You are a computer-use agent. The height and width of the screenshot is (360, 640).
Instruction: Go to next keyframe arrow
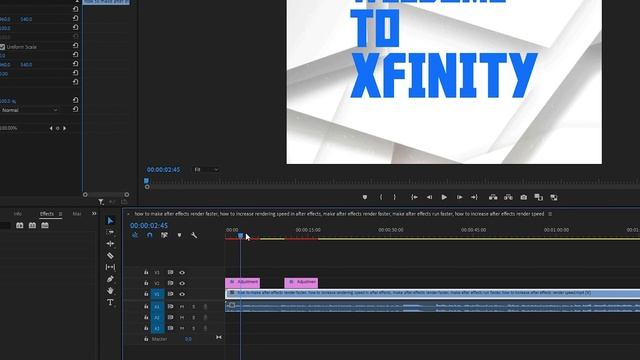pyautogui.click(x=64, y=128)
